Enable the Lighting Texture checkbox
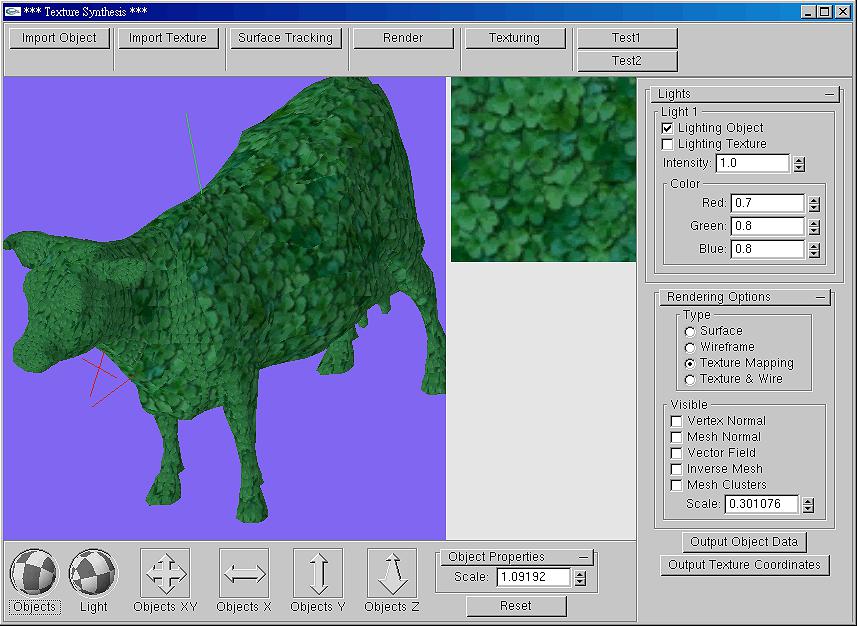The width and height of the screenshot is (857, 626). click(x=668, y=144)
